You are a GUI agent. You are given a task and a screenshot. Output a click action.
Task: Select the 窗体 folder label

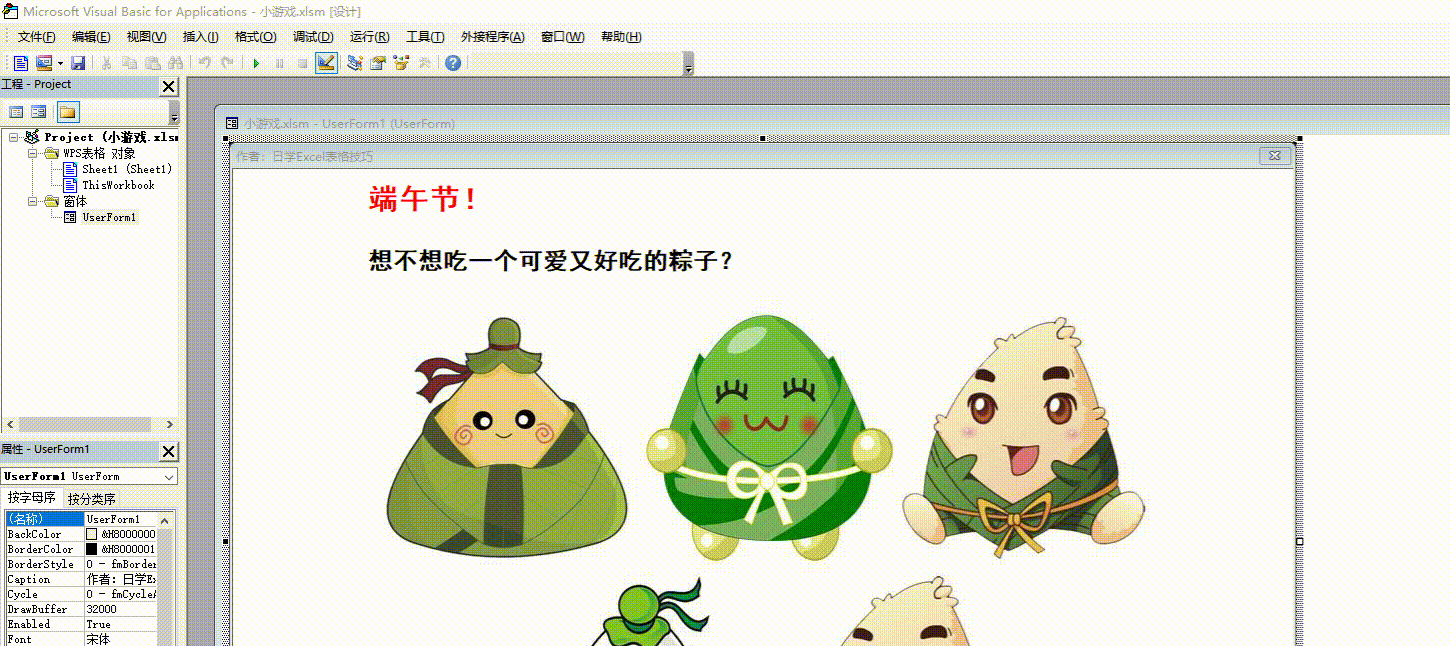[75, 201]
